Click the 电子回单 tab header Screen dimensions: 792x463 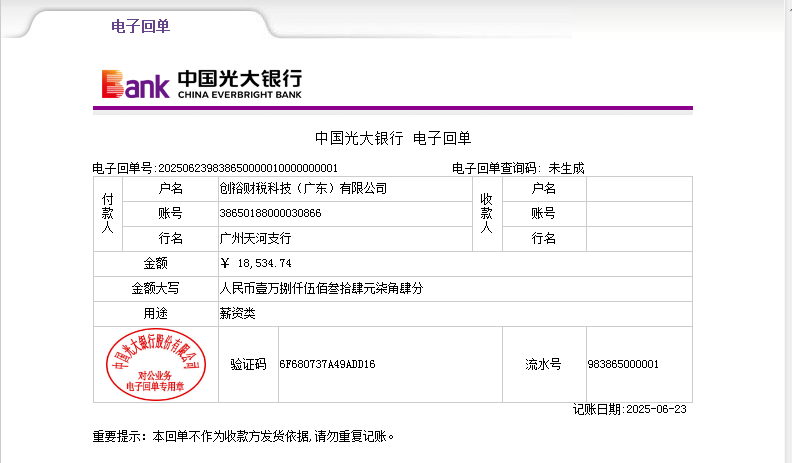(x=140, y=26)
